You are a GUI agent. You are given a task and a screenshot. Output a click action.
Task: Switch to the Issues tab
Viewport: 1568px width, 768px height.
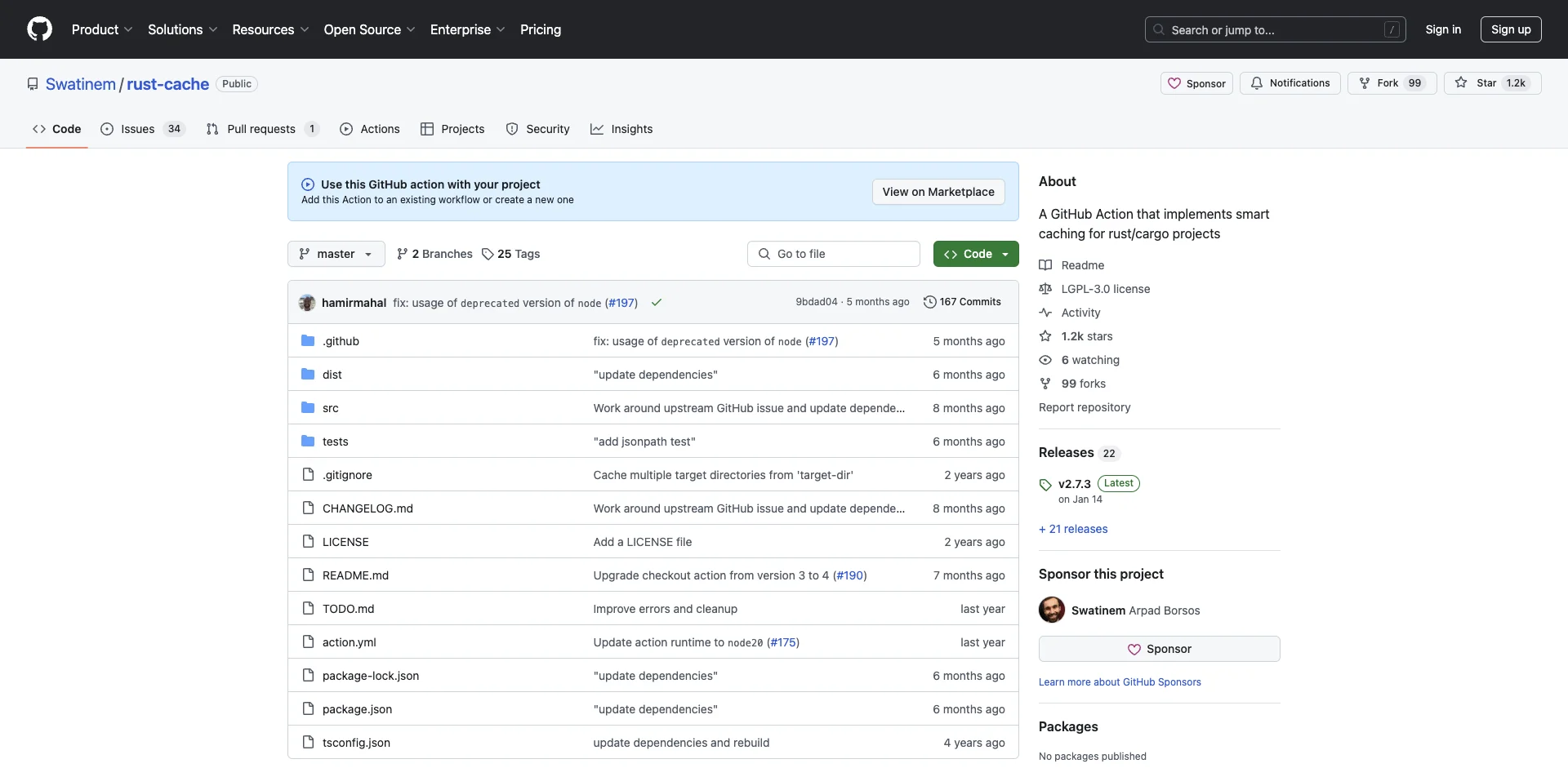coord(143,129)
